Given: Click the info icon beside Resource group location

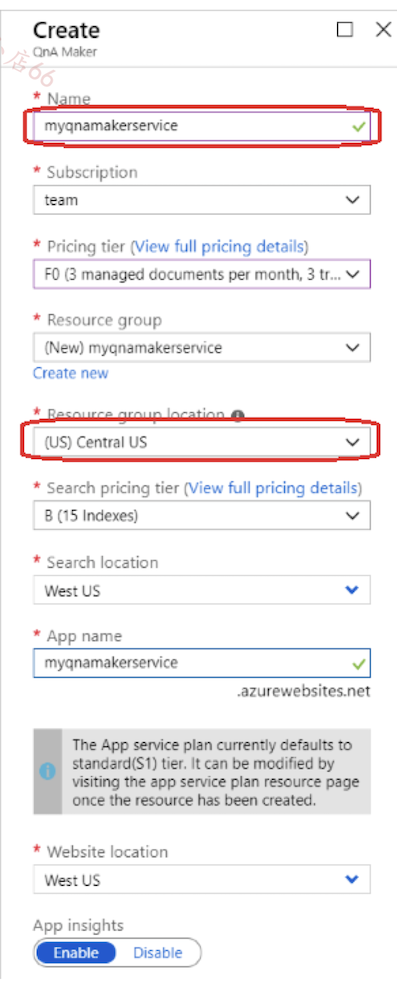Looking at the screenshot, I should 238,415.
